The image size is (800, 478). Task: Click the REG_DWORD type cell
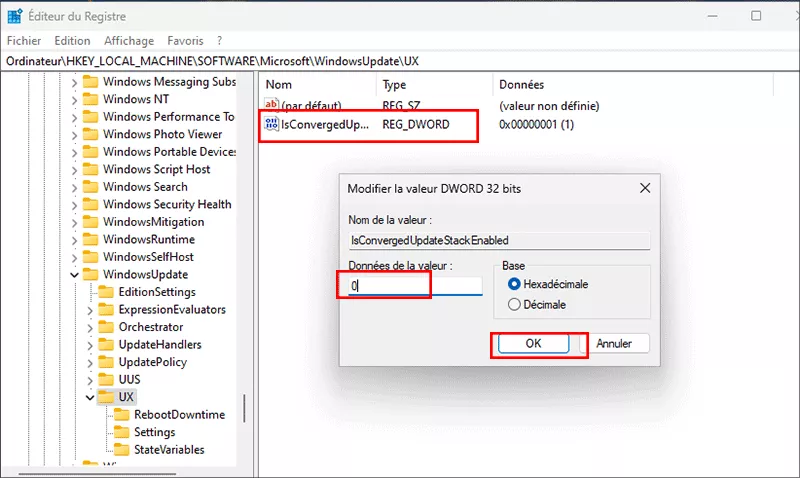coord(416,124)
